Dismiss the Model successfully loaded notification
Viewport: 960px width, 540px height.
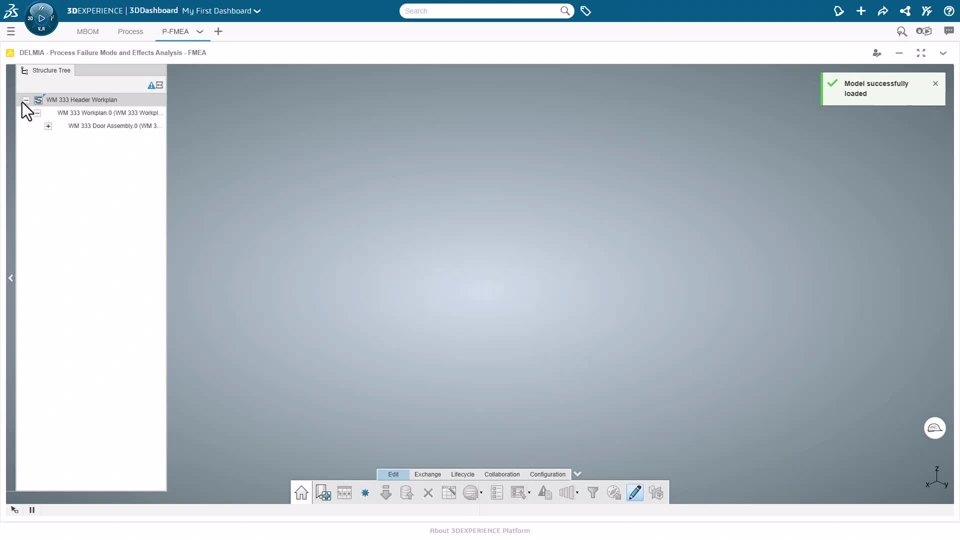coord(936,84)
